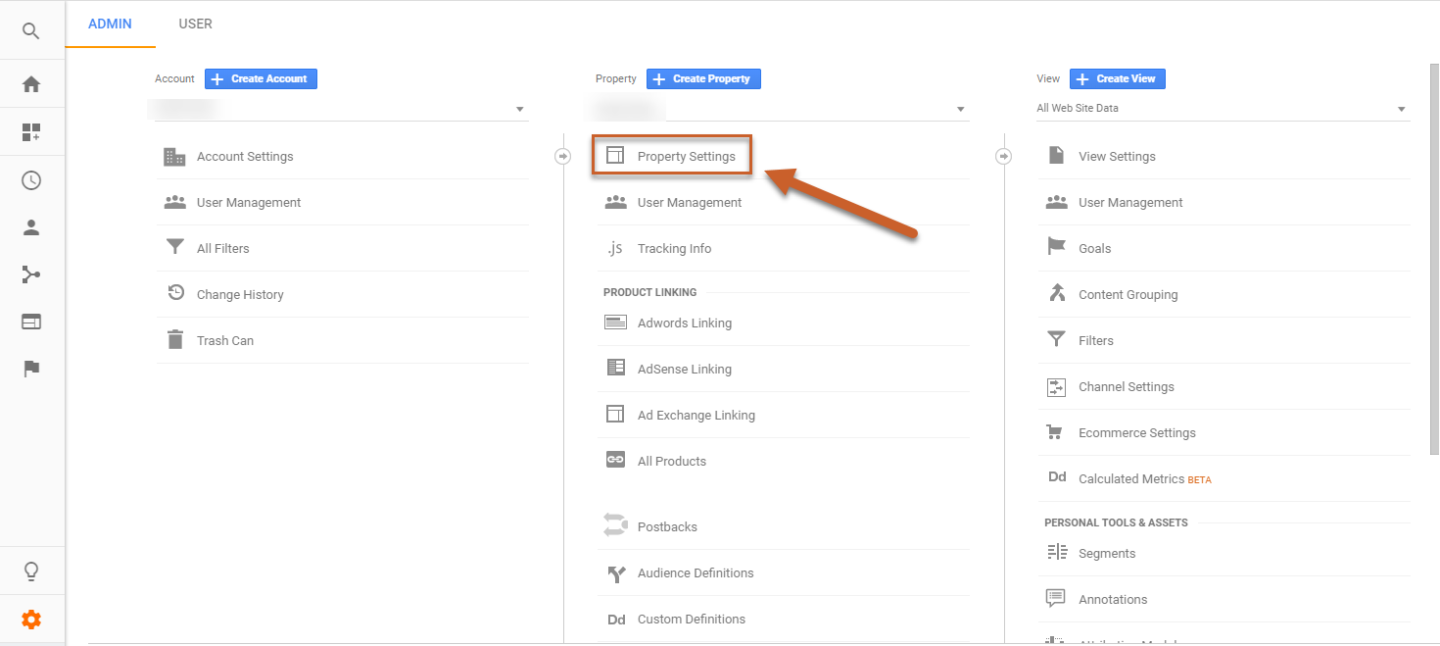
Task: Open Property Settings
Action: pyautogui.click(x=686, y=156)
